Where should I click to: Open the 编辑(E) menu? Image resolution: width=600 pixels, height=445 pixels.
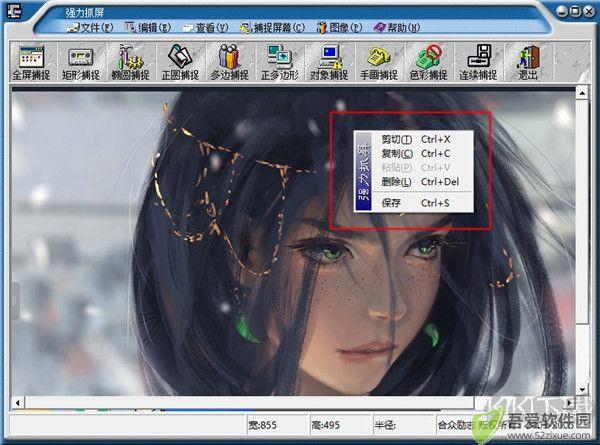(x=148, y=28)
